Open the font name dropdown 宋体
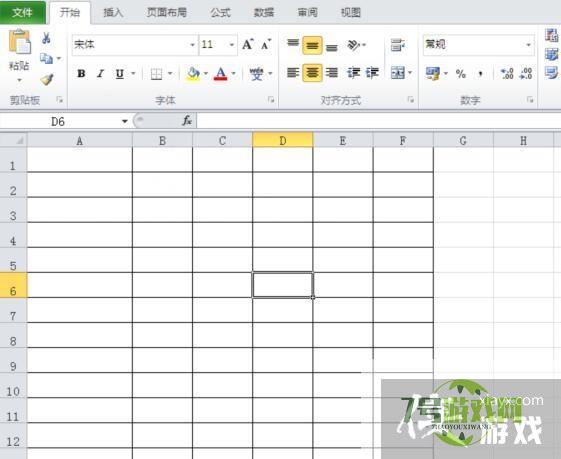This screenshot has height=459, width=561. (135, 45)
